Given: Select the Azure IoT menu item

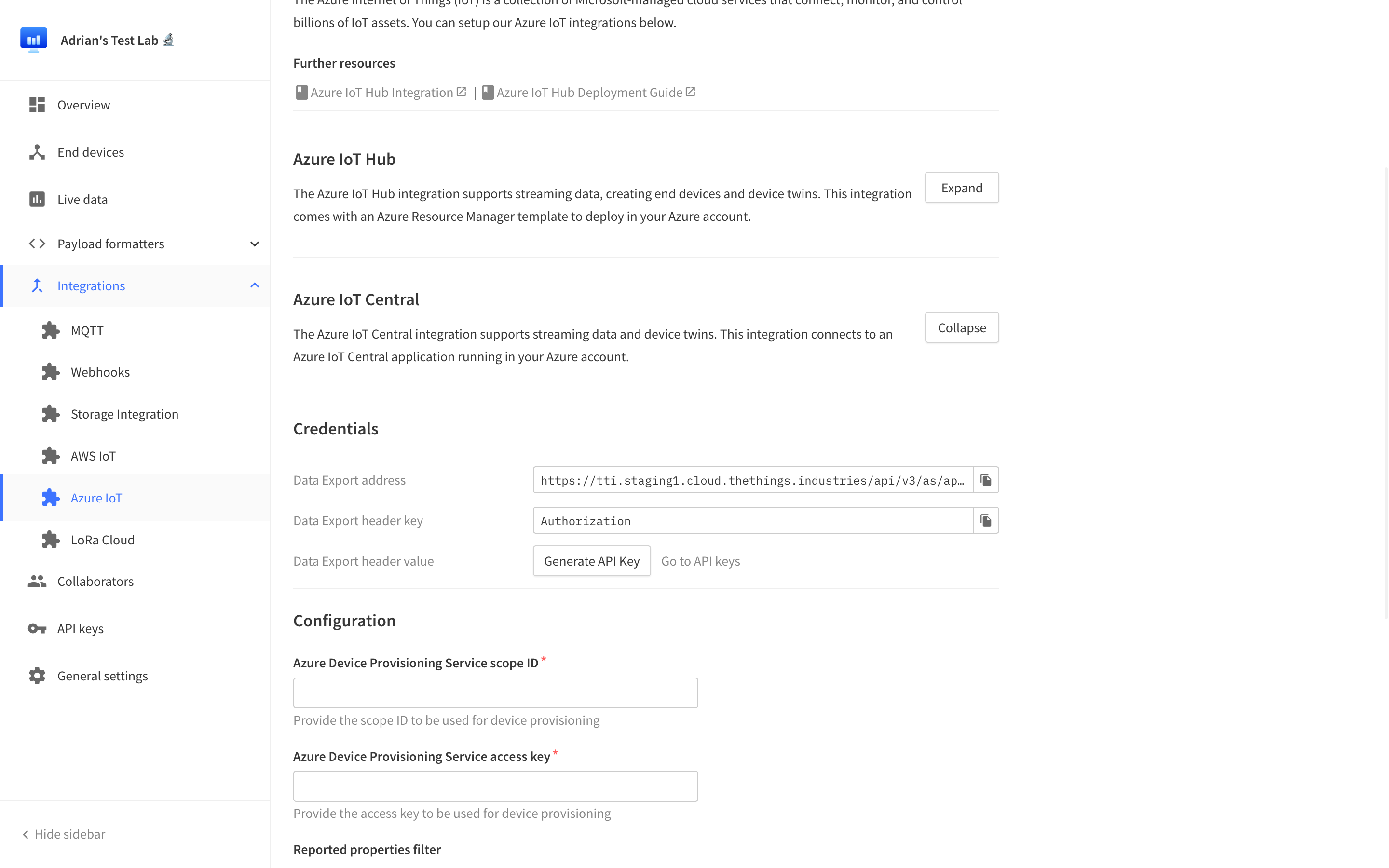Looking at the screenshot, I should point(96,498).
